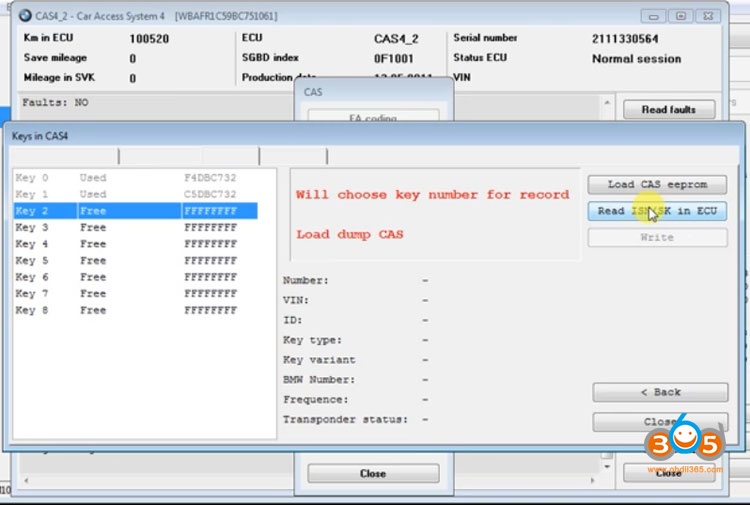Click the scroll down arrow near bottom right

point(607,467)
